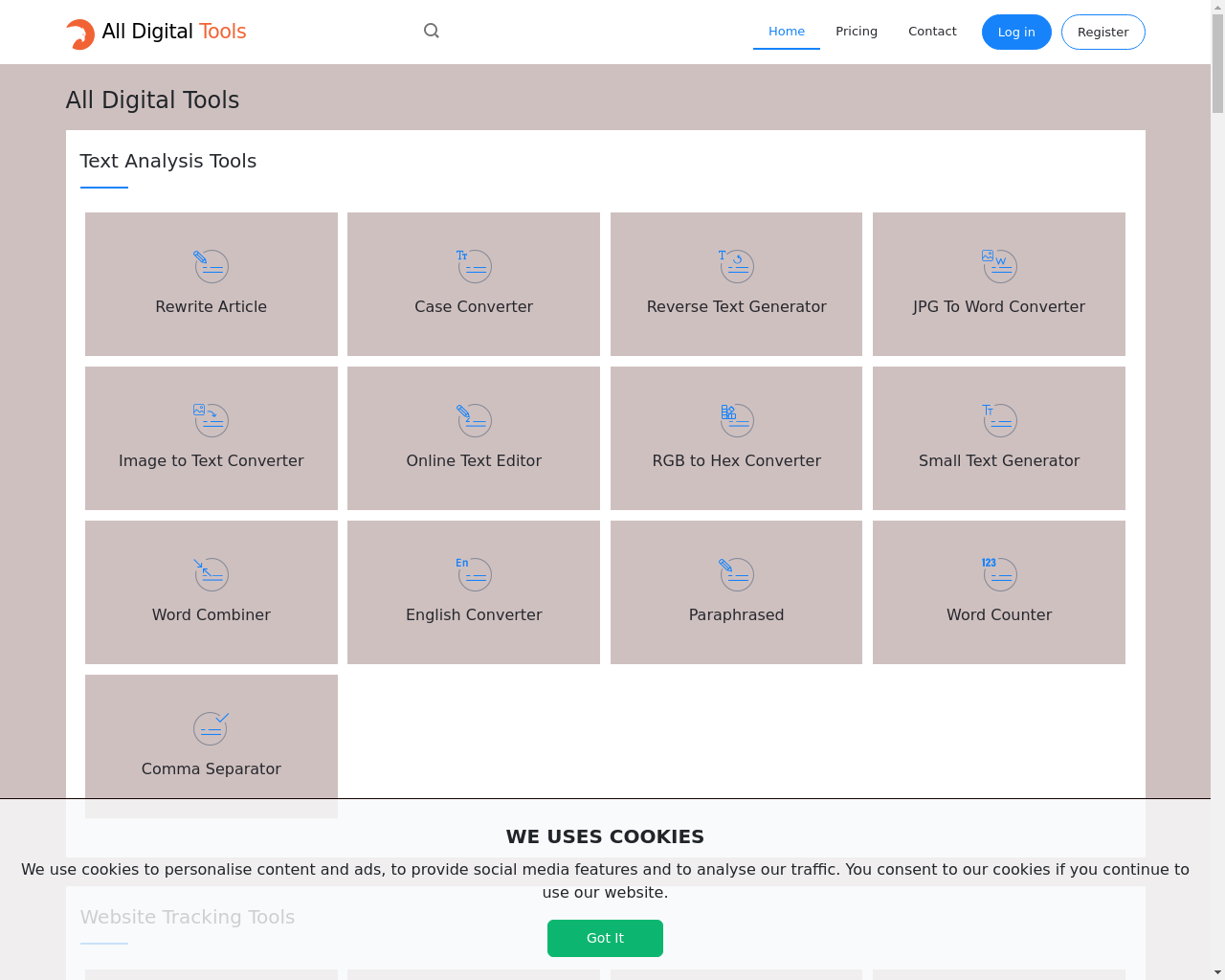Open the Small Text Generator card

999,438
